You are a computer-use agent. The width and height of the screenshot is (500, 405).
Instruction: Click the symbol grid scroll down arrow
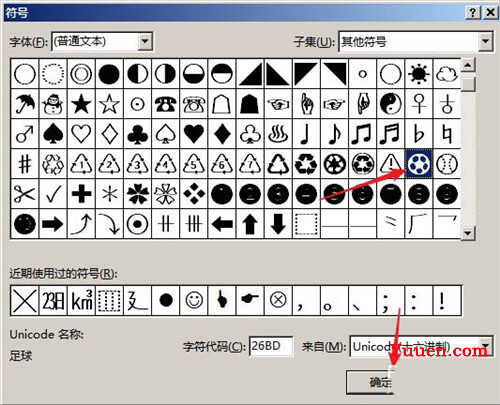point(468,233)
